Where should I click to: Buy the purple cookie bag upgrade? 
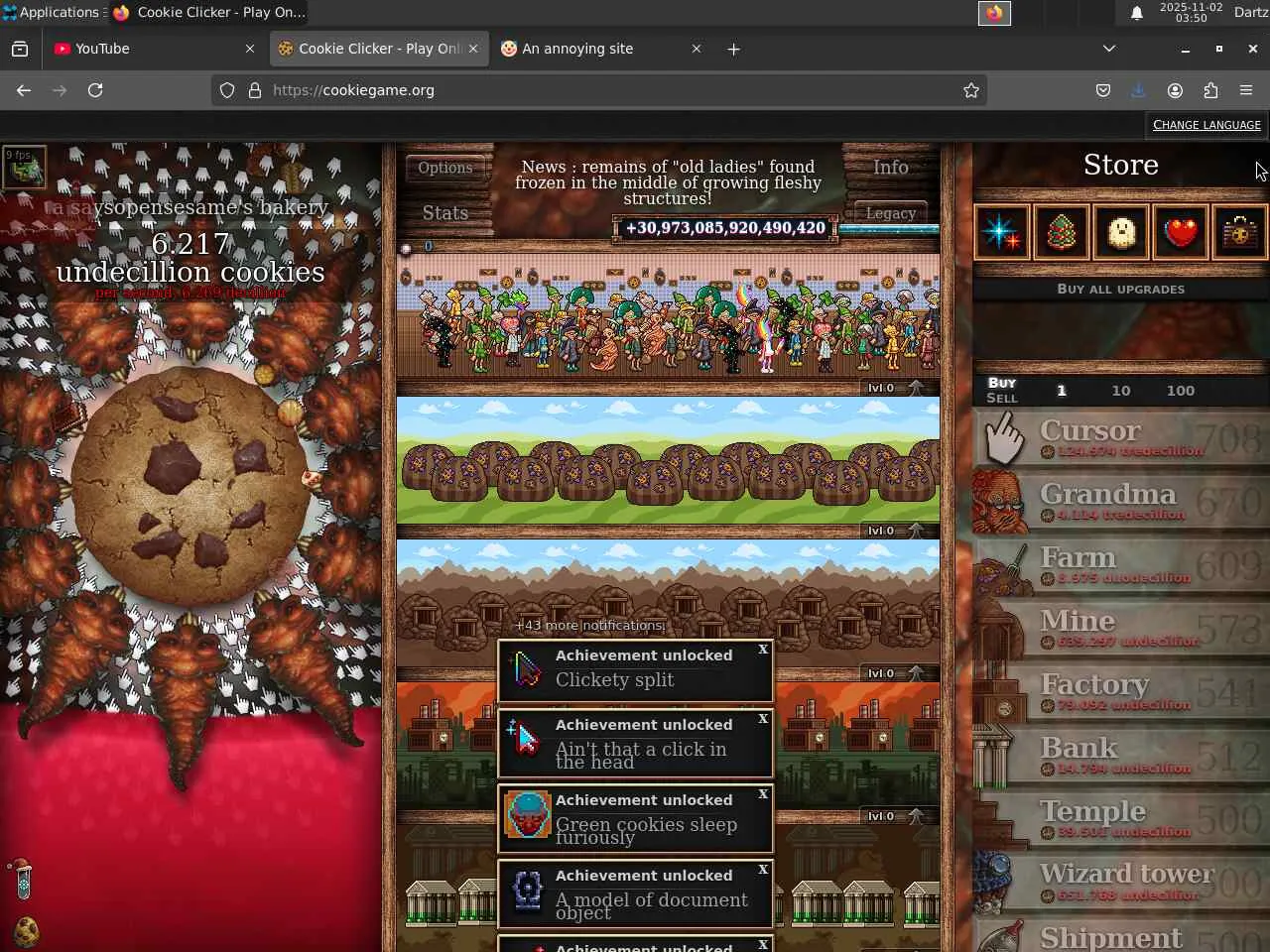pos(1240,232)
